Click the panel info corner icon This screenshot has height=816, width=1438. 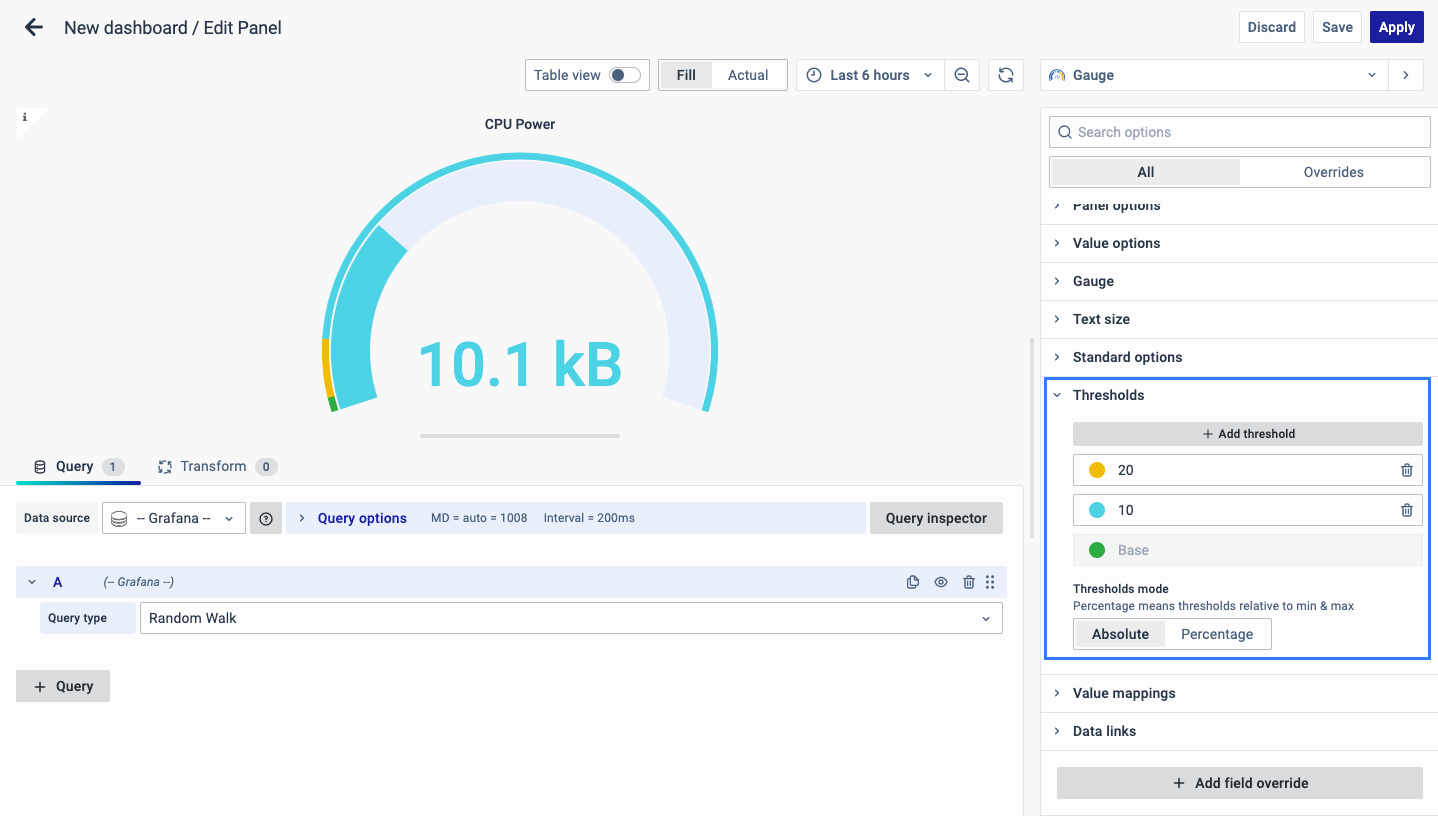(25, 118)
